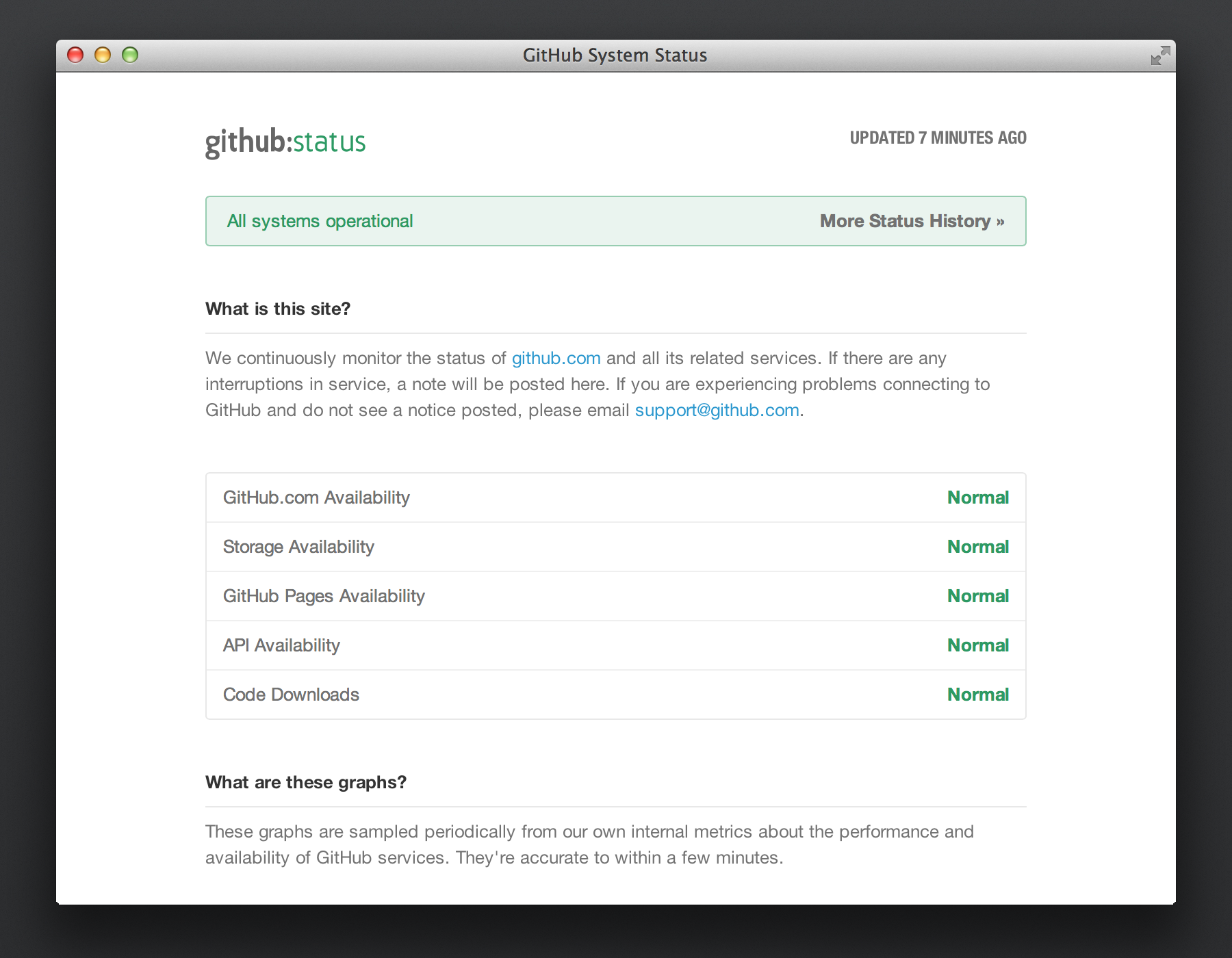The height and width of the screenshot is (958, 1232).
Task: Click the github:status logo
Action: coord(285,141)
